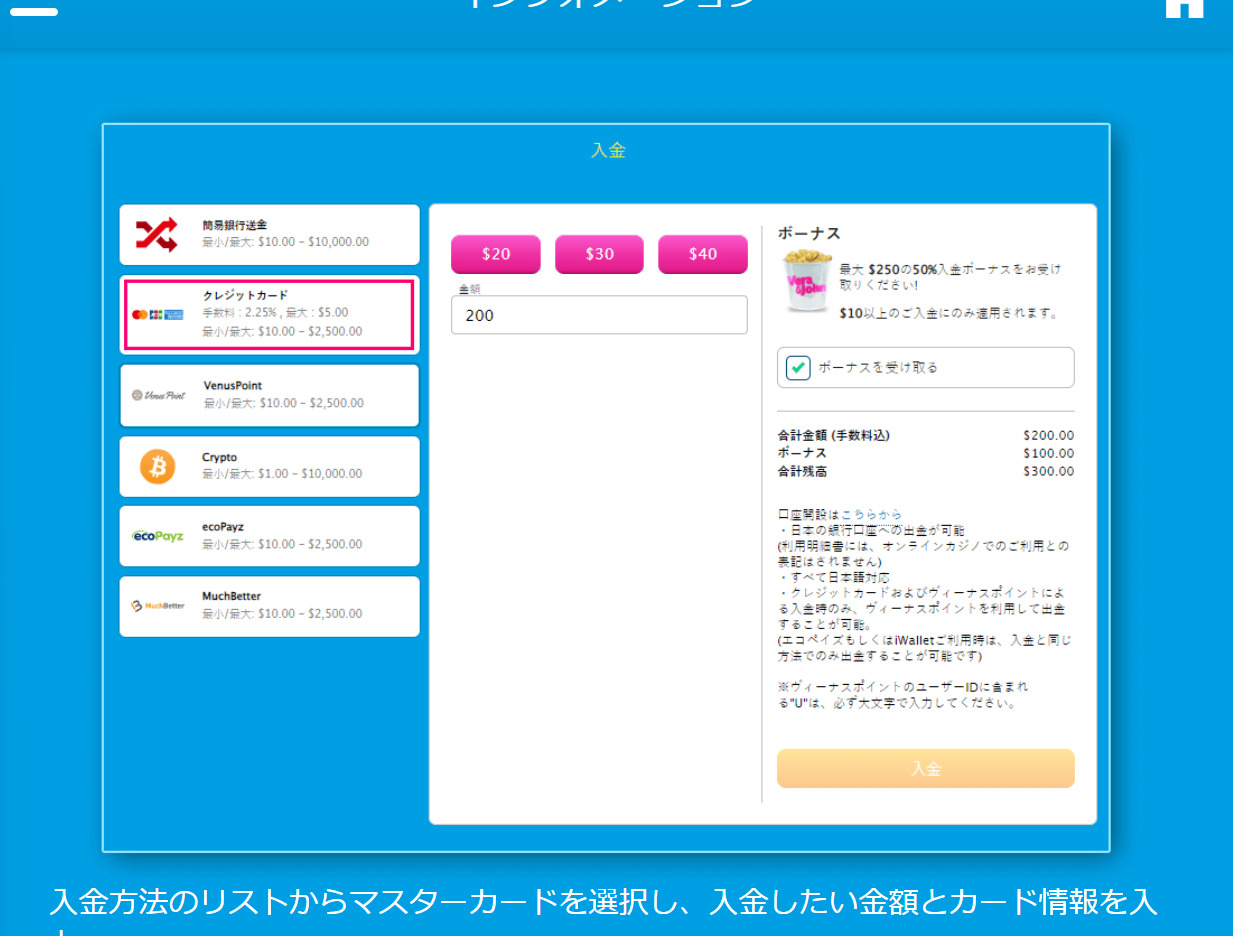Choose the $30 quick amount button
This screenshot has height=936, width=1233.
point(600,254)
